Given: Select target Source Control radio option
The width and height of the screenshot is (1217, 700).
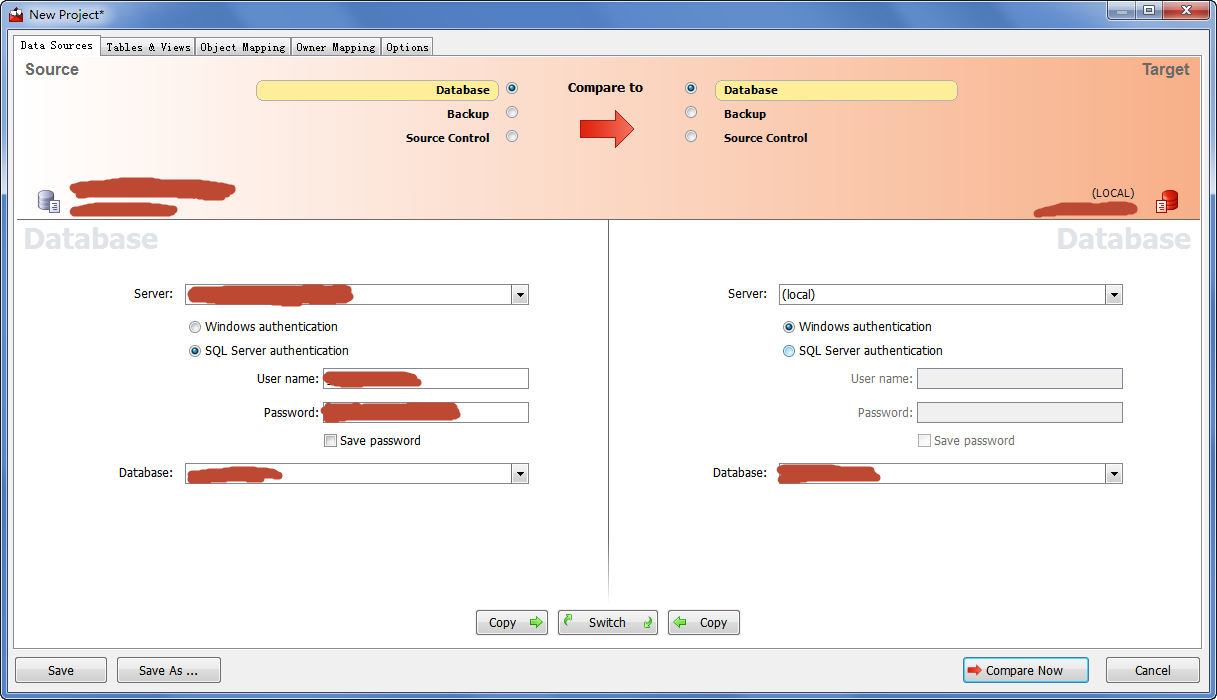Looking at the screenshot, I should (x=691, y=136).
